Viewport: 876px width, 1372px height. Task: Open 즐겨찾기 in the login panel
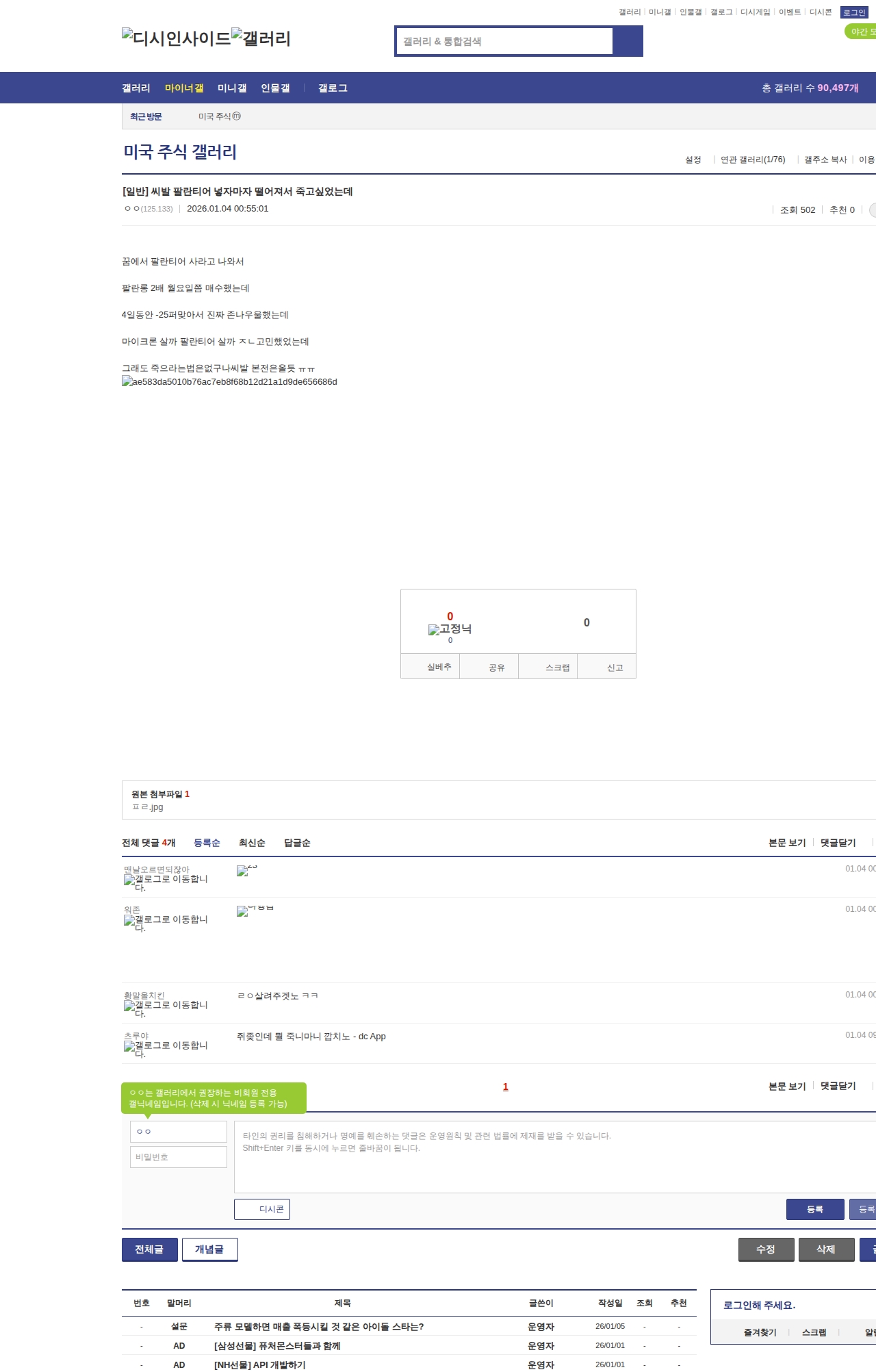click(x=760, y=1332)
